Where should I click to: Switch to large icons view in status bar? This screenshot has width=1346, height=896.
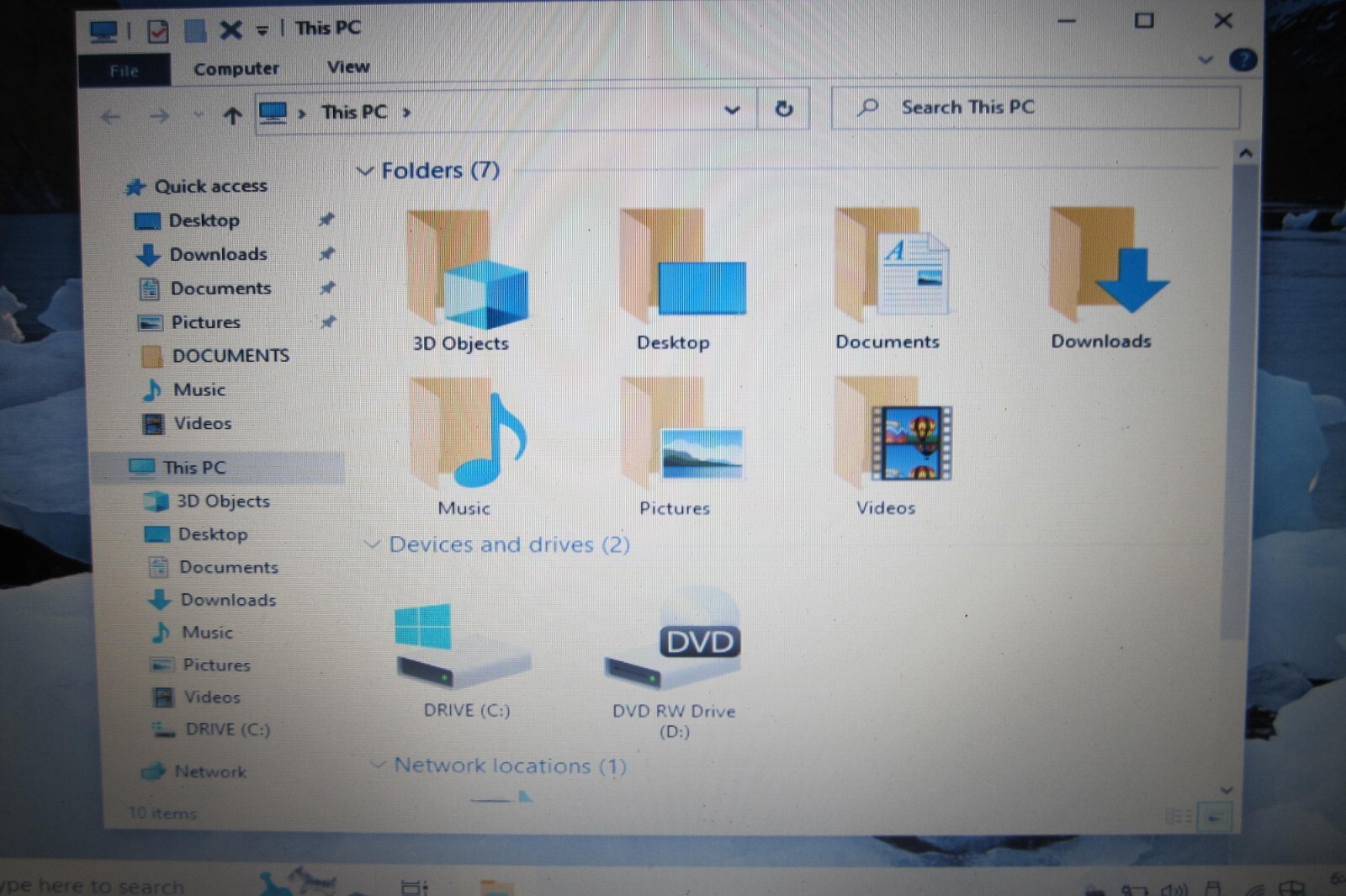[x=1215, y=816]
